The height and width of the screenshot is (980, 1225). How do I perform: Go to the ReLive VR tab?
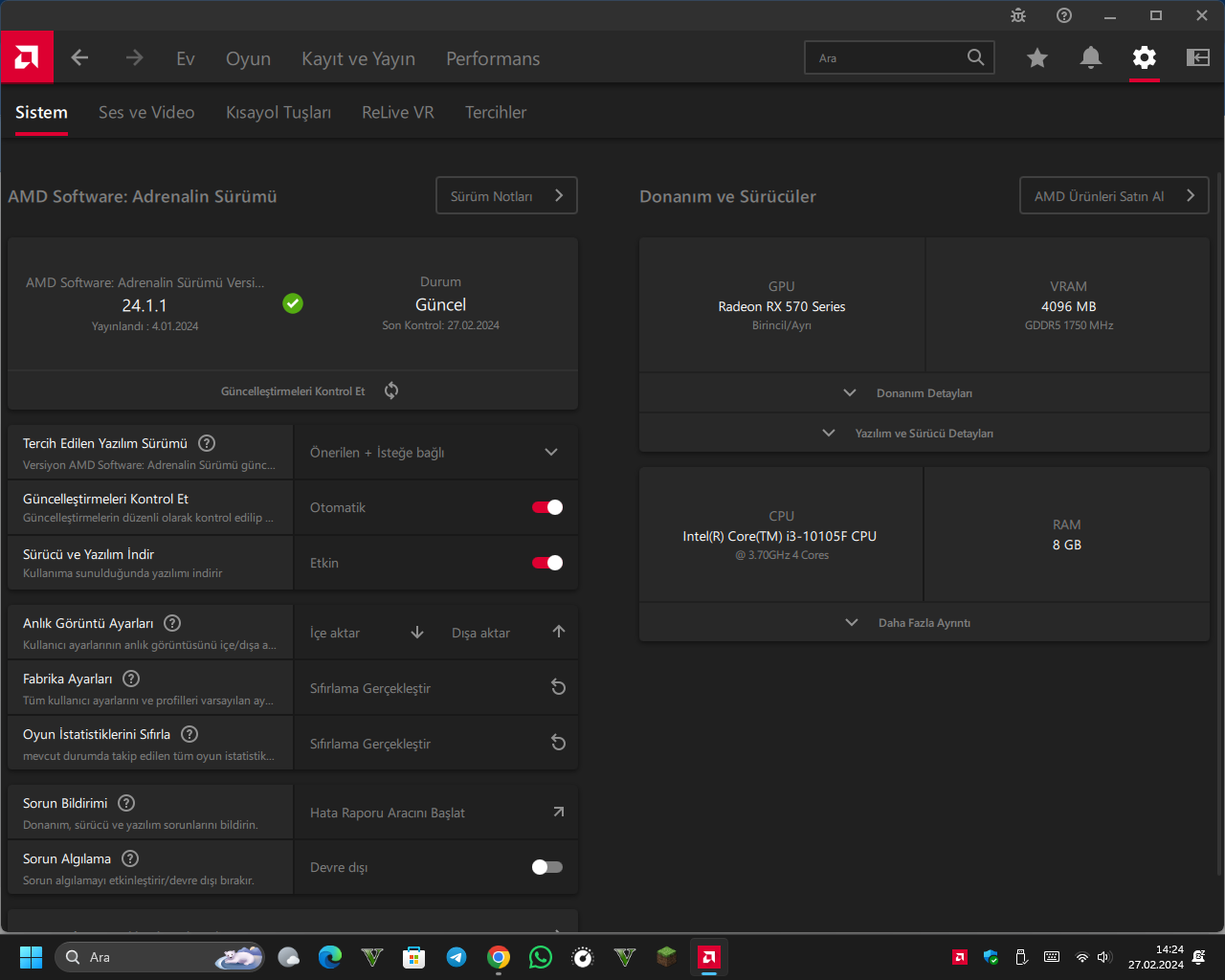click(398, 112)
